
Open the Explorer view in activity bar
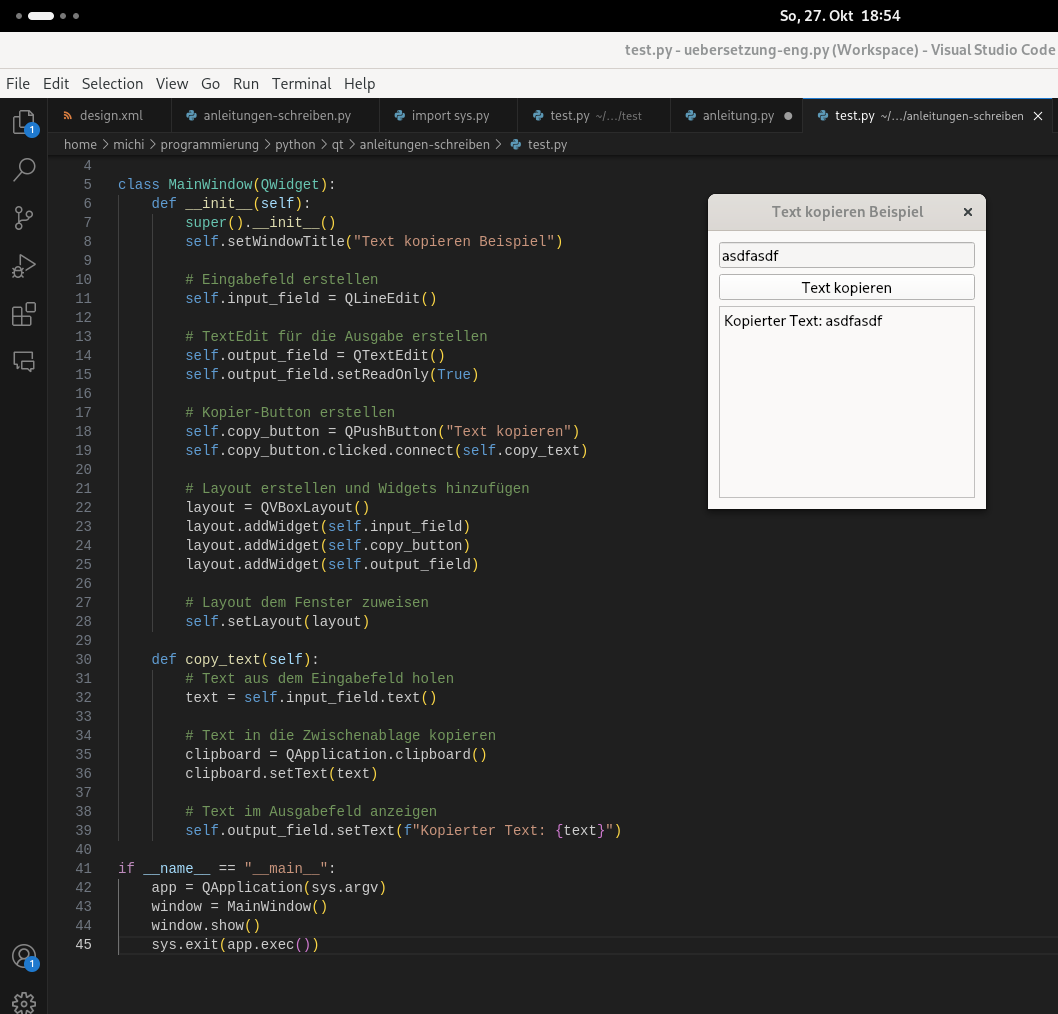[x=24, y=123]
